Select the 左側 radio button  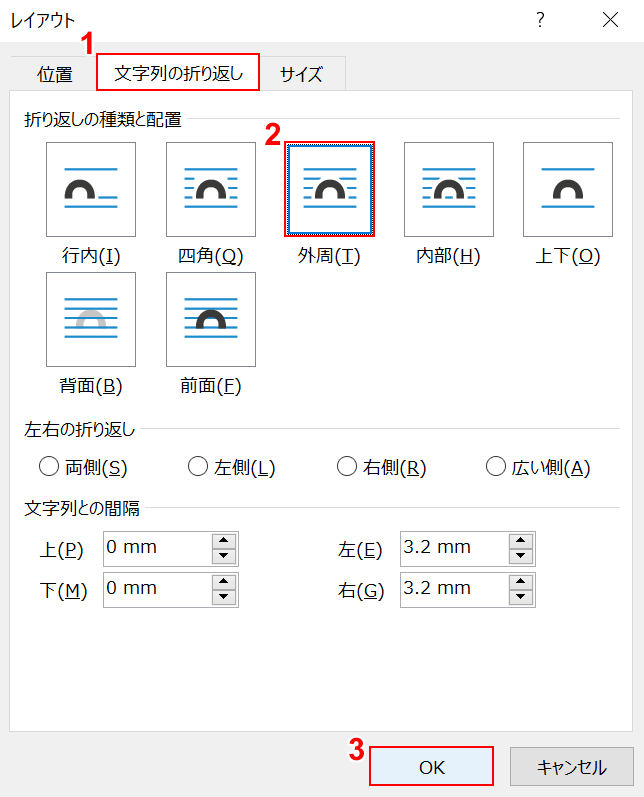coord(196,466)
